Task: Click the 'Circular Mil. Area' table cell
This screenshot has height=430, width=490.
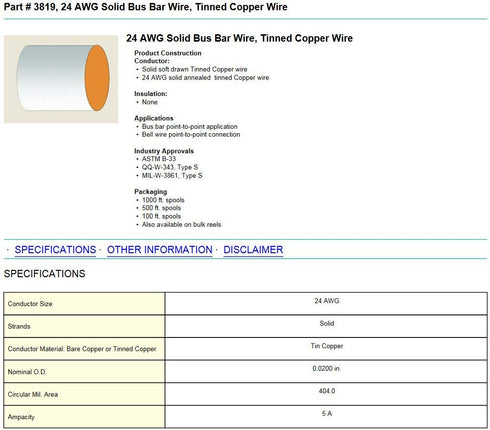Action: click(x=84, y=394)
